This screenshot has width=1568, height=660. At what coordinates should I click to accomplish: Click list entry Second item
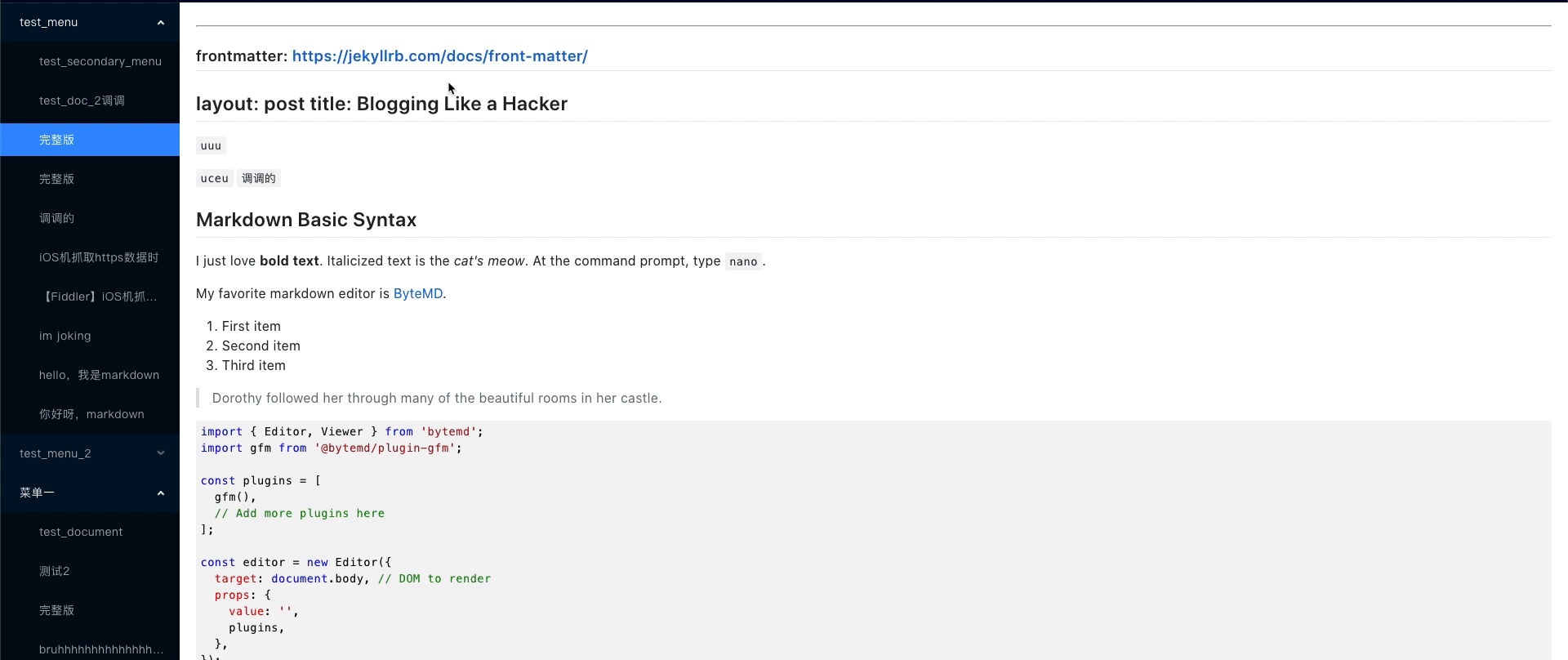(261, 346)
